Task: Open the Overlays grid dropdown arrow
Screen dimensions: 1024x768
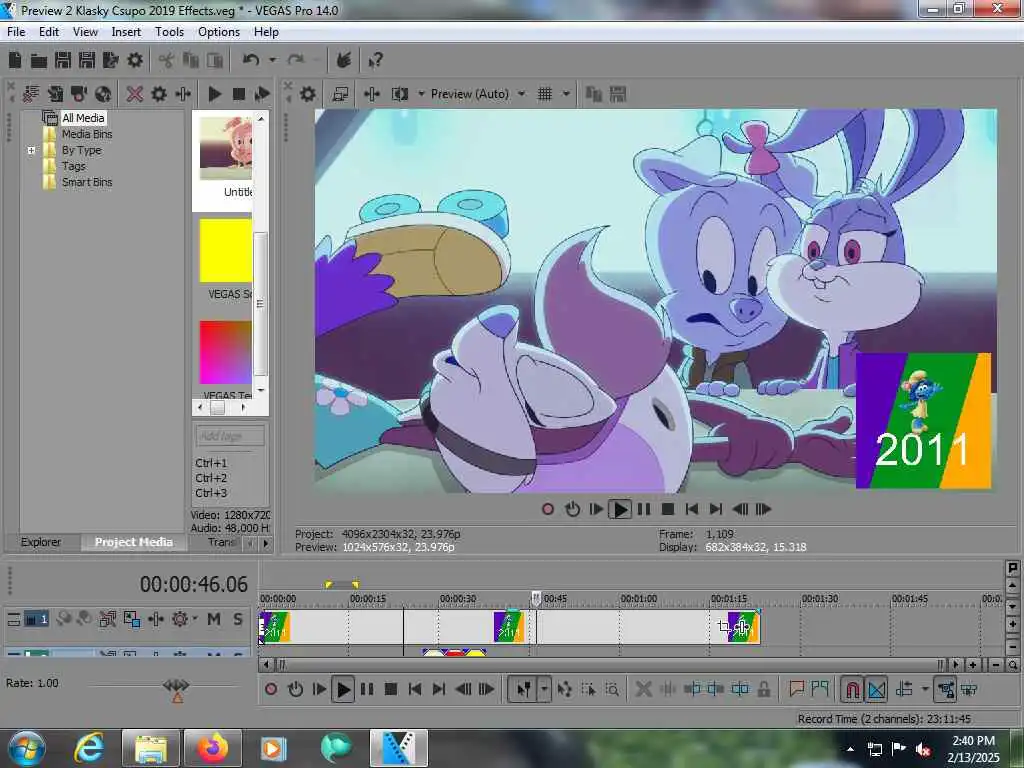Action: pos(566,94)
